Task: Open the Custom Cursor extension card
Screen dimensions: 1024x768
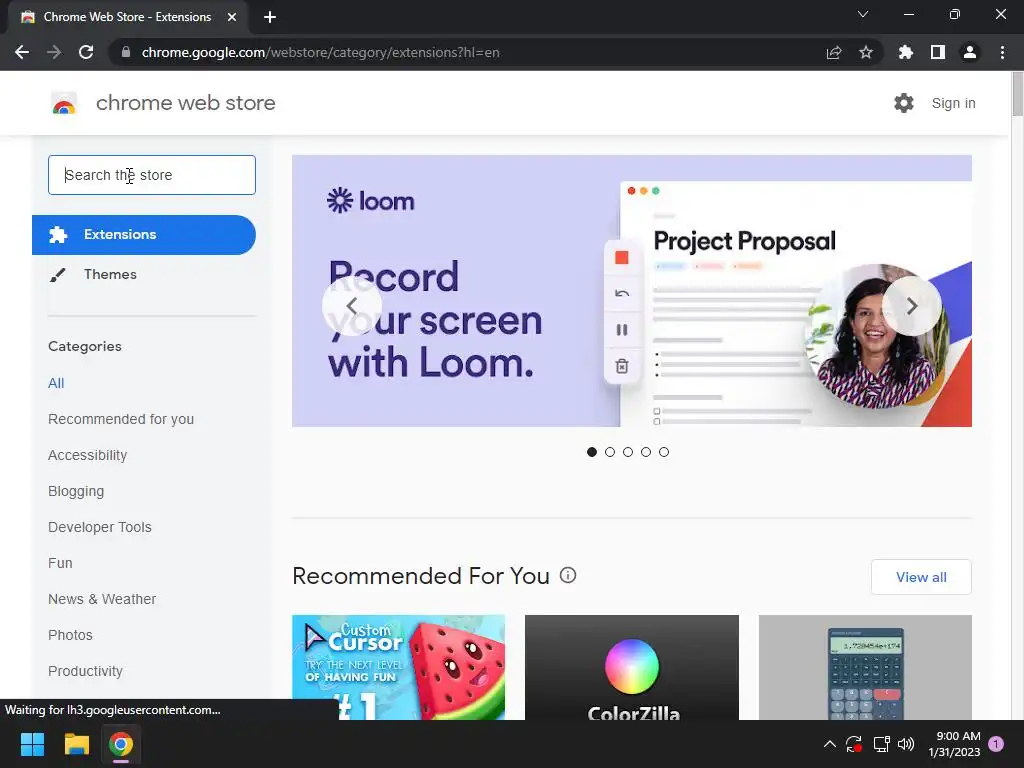Action: [x=398, y=667]
